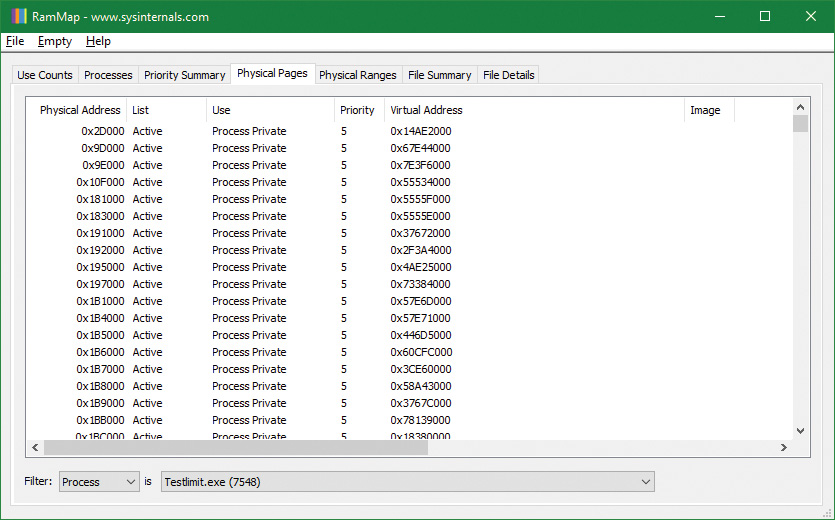The height and width of the screenshot is (520, 835).
Task: Sort by Physical Address column header
Action: [79, 110]
